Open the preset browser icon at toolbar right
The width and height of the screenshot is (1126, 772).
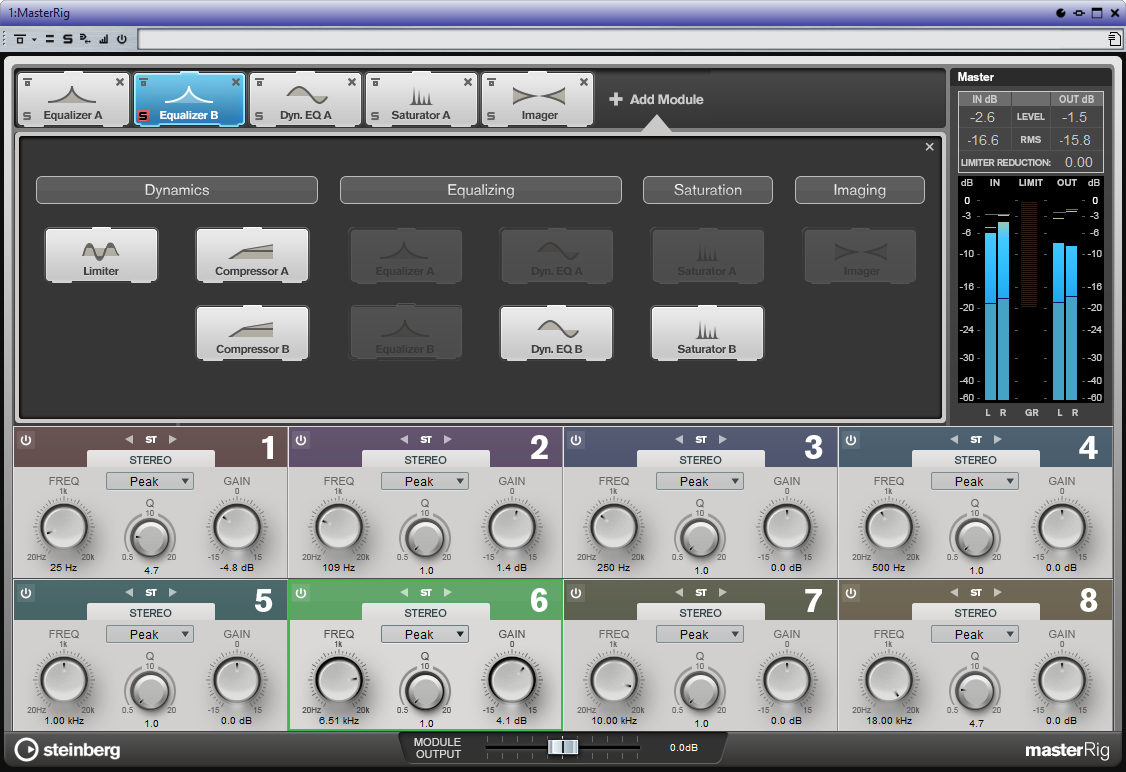coord(1114,39)
